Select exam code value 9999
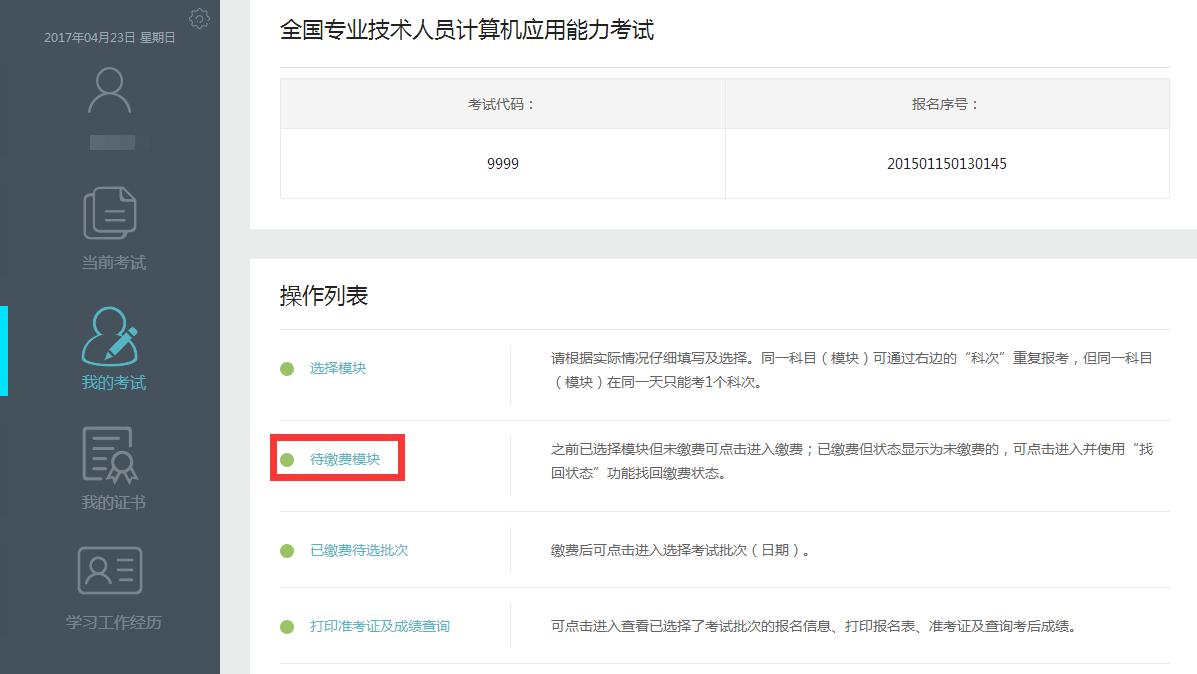1197x674 pixels. (502, 163)
